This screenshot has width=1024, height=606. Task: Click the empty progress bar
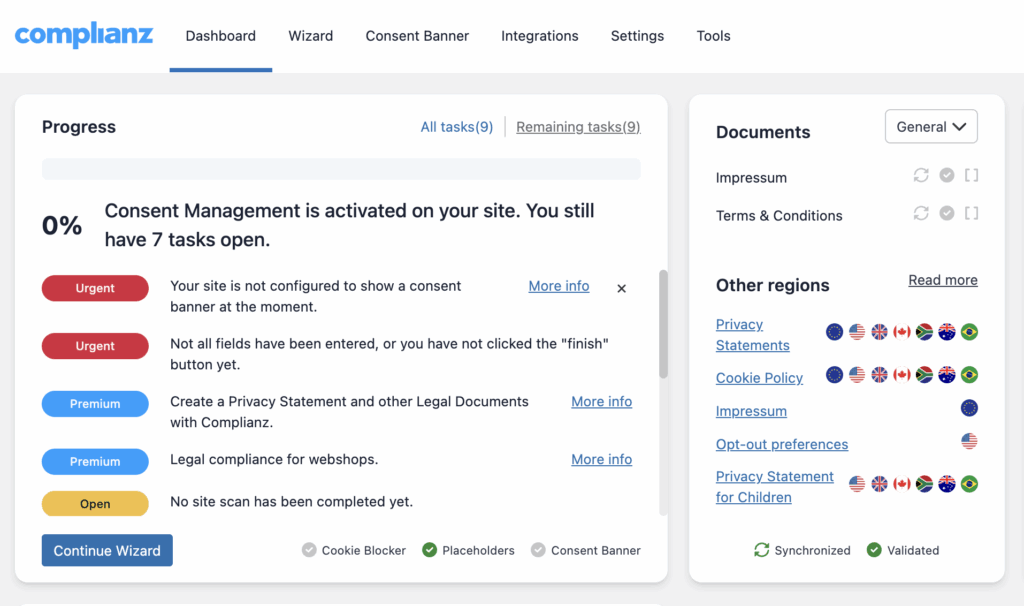(341, 168)
